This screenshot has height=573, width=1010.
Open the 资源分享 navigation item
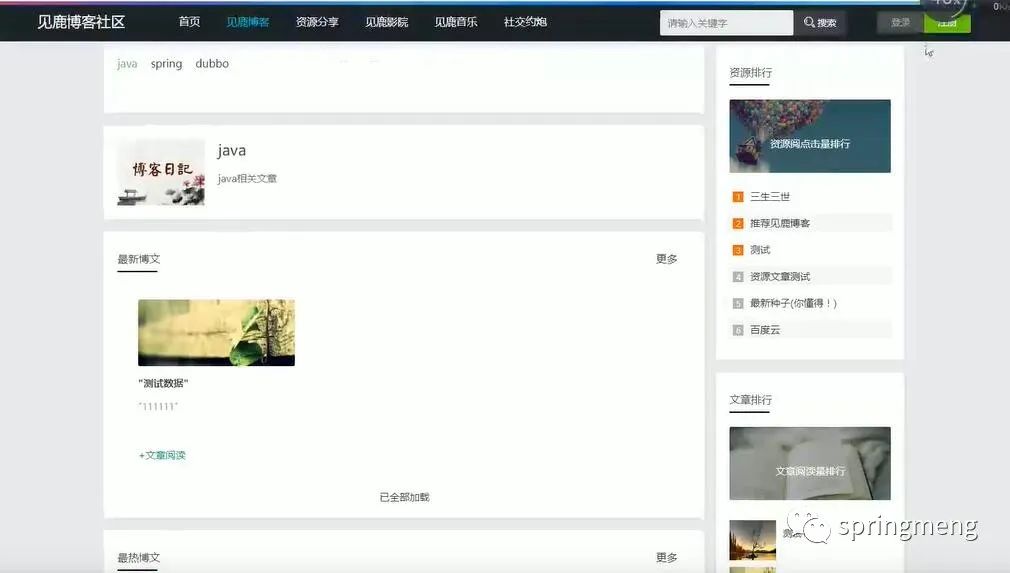pyautogui.click(x=317, y=22)
